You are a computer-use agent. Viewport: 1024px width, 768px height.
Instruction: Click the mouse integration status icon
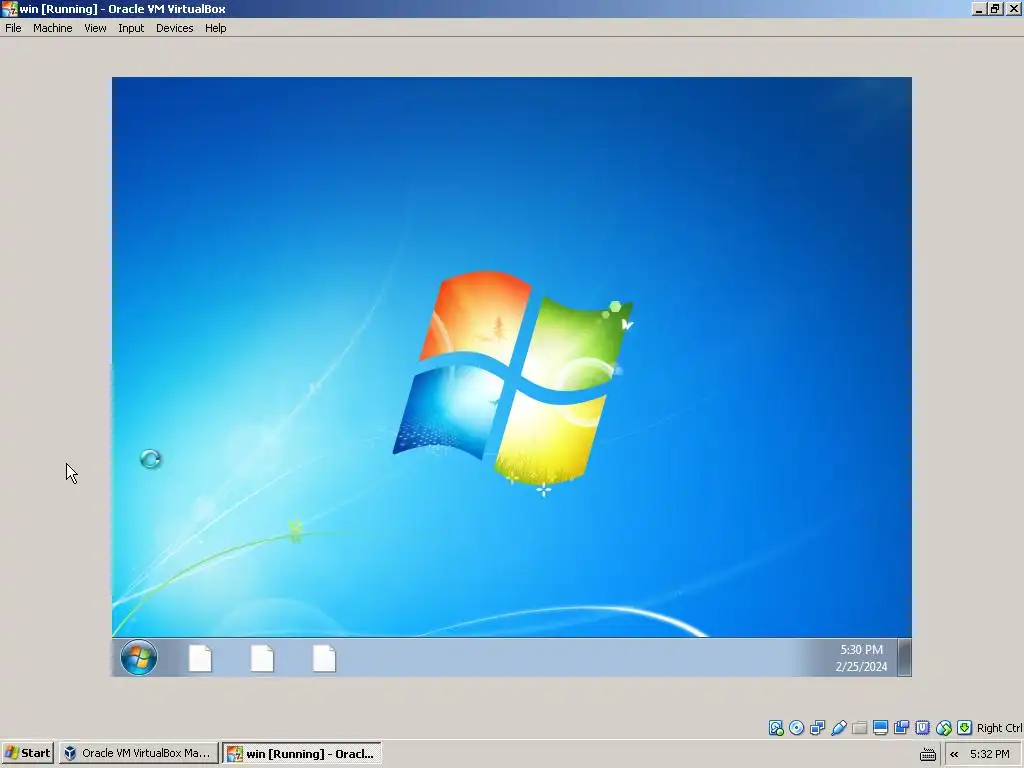[x=943, y=728]
